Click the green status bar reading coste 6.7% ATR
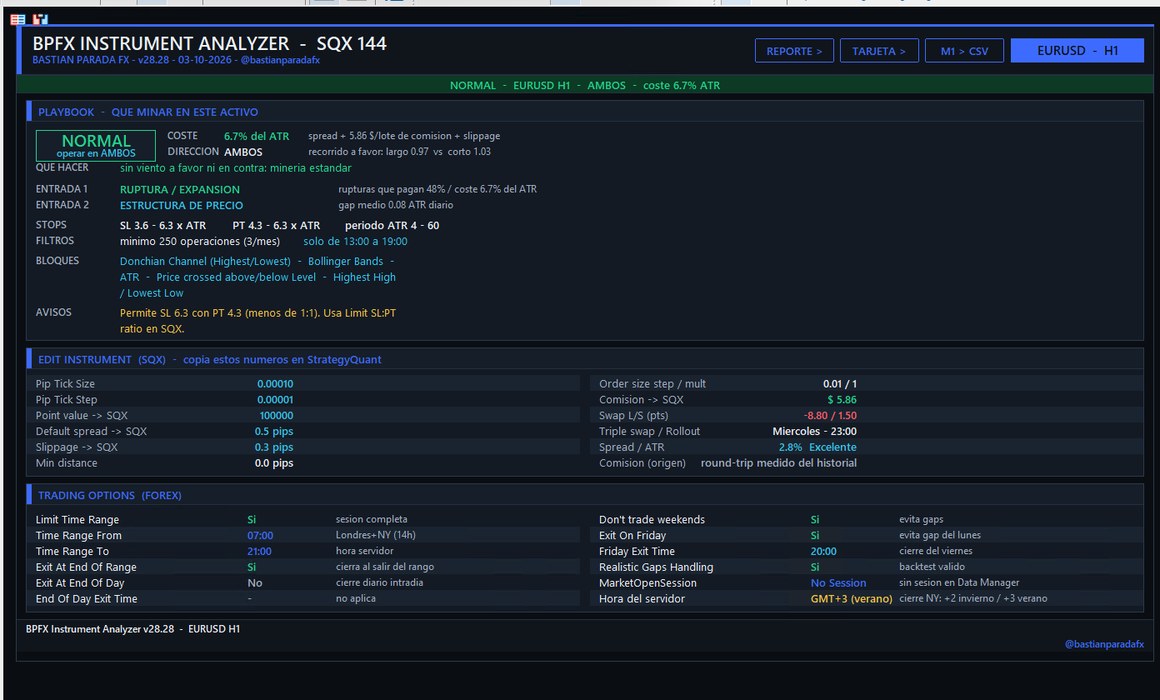This screenshot has width=1160, height=700. coord(584,85)
